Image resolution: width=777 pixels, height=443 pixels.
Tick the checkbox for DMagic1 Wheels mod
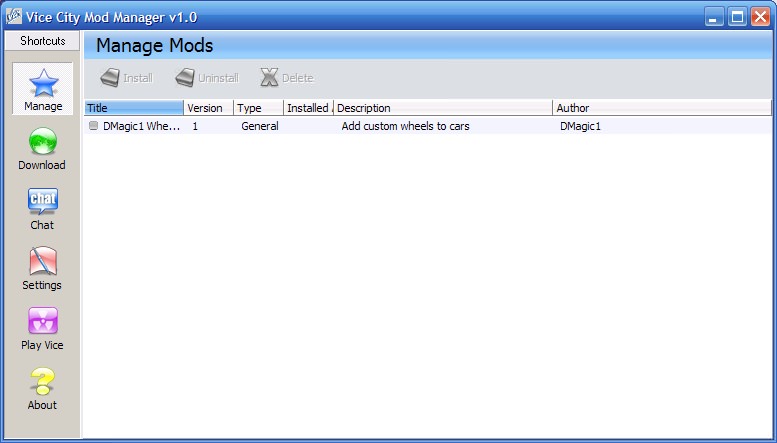(93, 125)
